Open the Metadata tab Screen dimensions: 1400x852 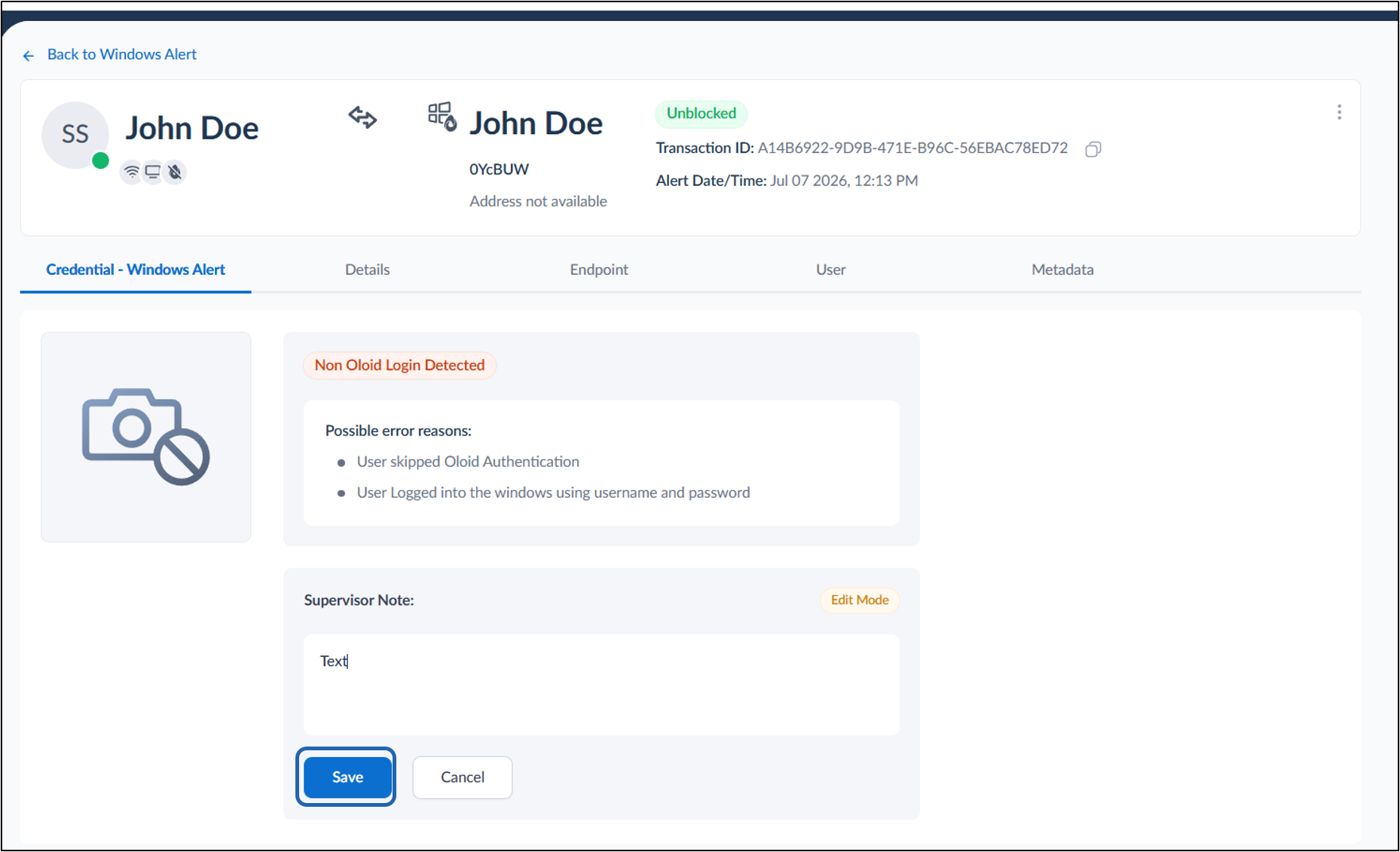[1062, 270]
